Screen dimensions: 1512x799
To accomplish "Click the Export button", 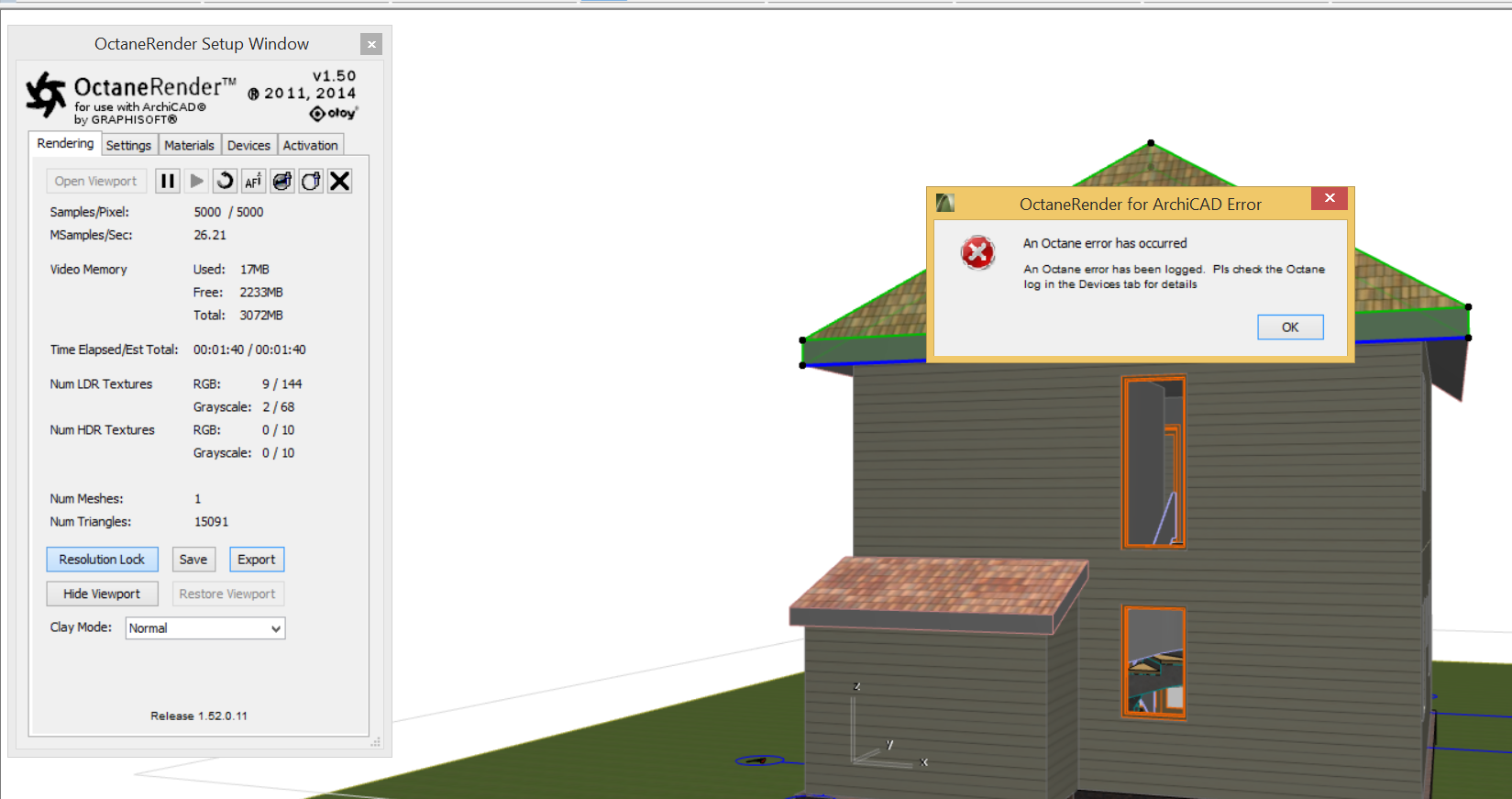I will coord(257,560).
